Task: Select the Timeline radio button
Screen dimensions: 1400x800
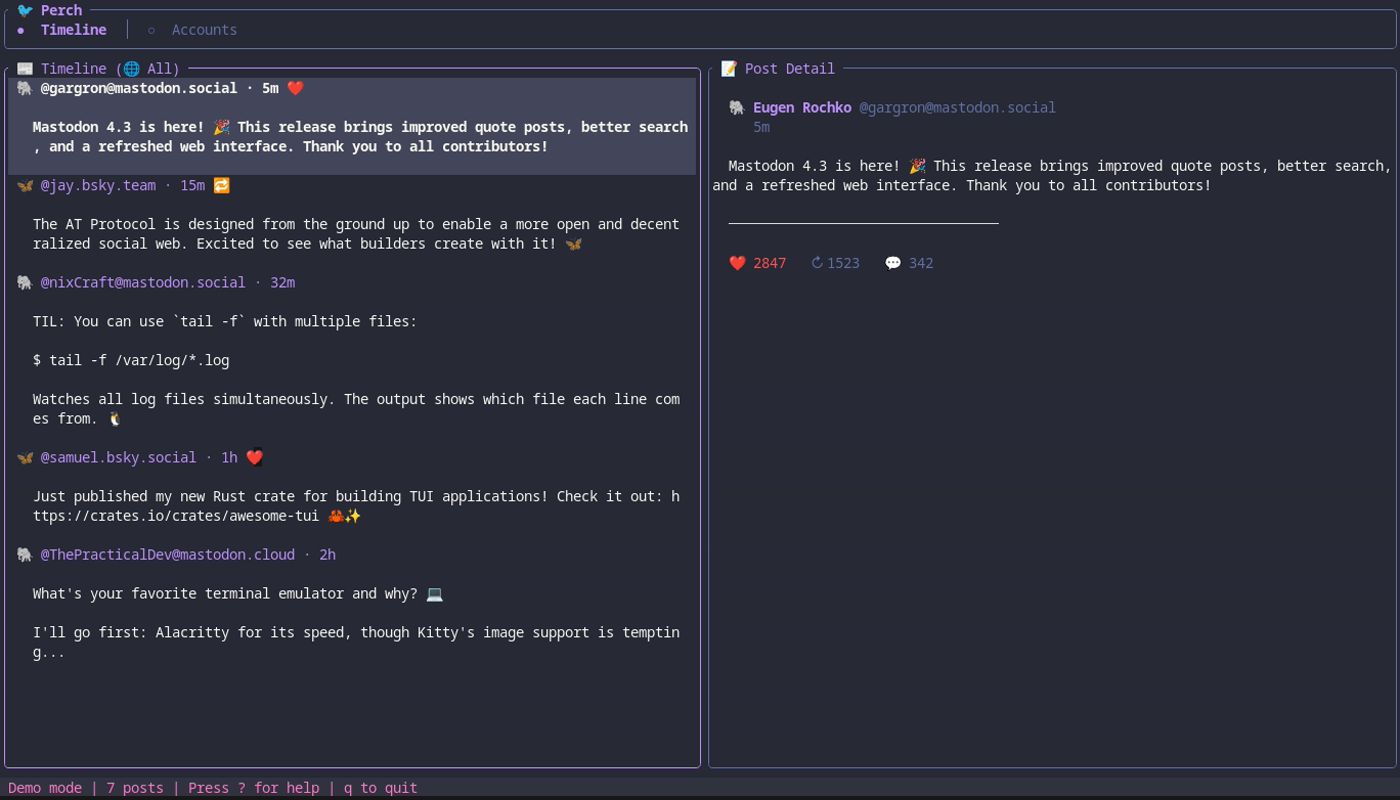Action: click(21, 30)
